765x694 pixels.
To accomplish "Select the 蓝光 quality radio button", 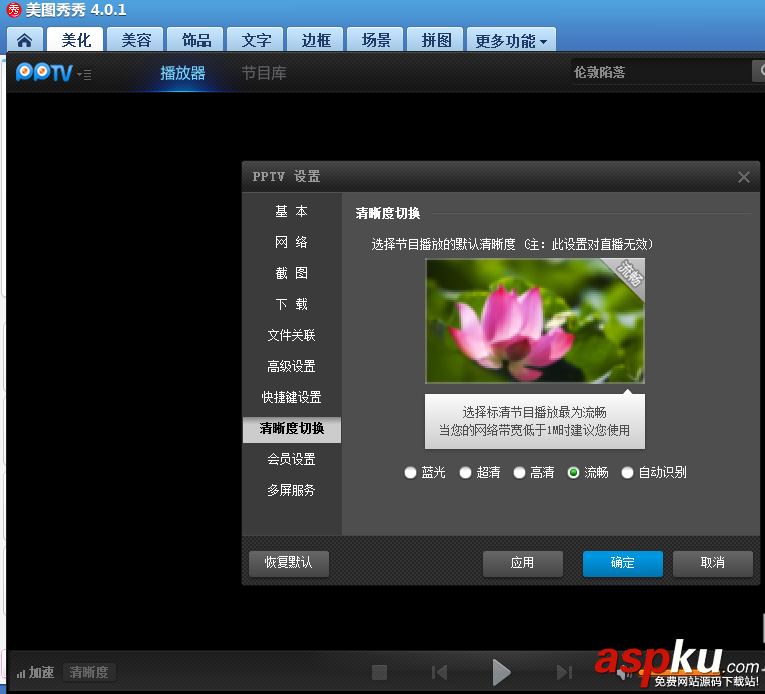I will pyautogui.click(x=410, y=472).
